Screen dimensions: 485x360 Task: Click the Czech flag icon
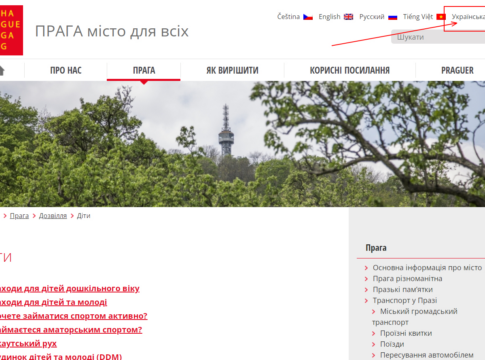(308, 17)
